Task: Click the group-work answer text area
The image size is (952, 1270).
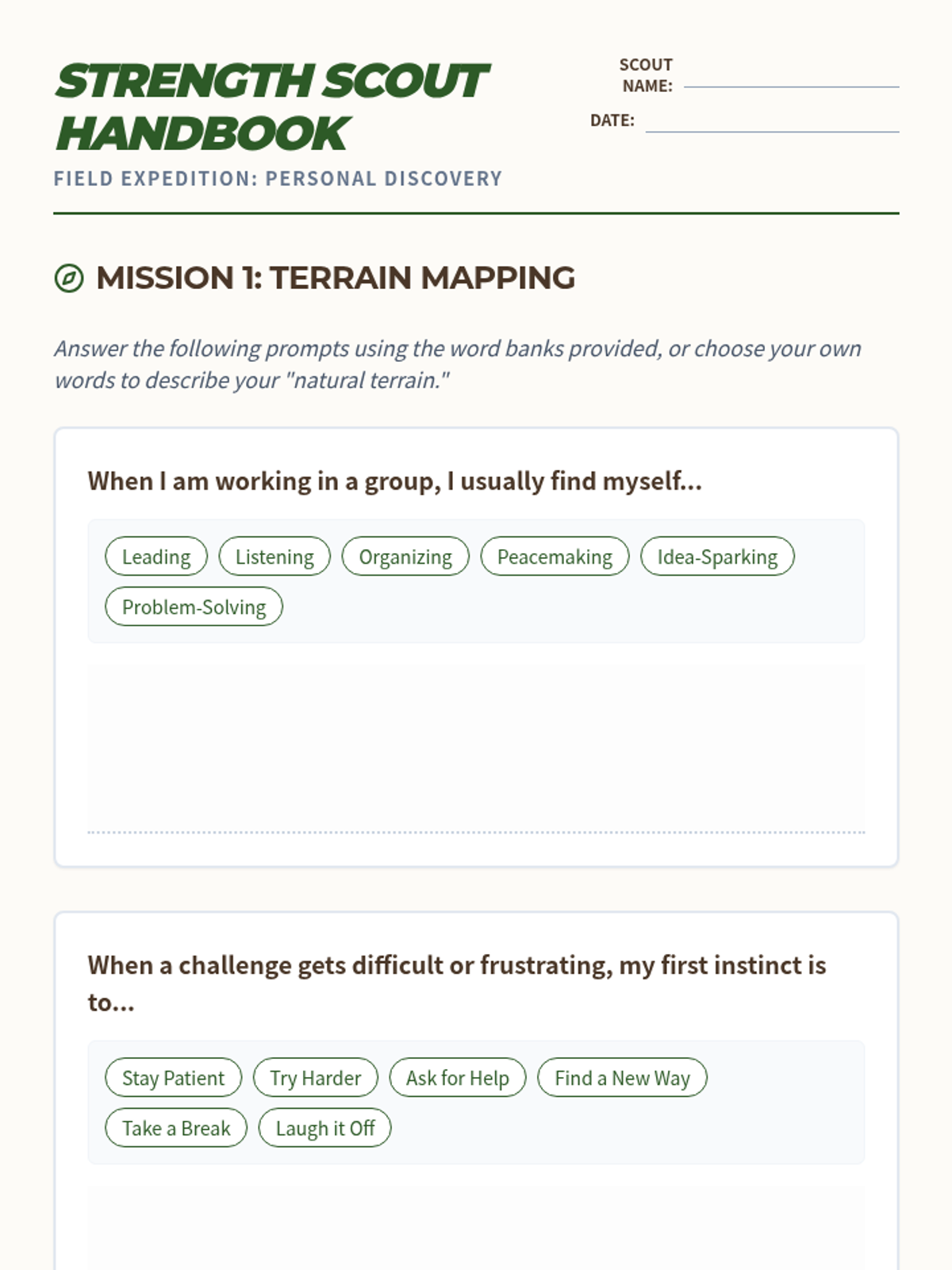Action: (x=476, y=747)
